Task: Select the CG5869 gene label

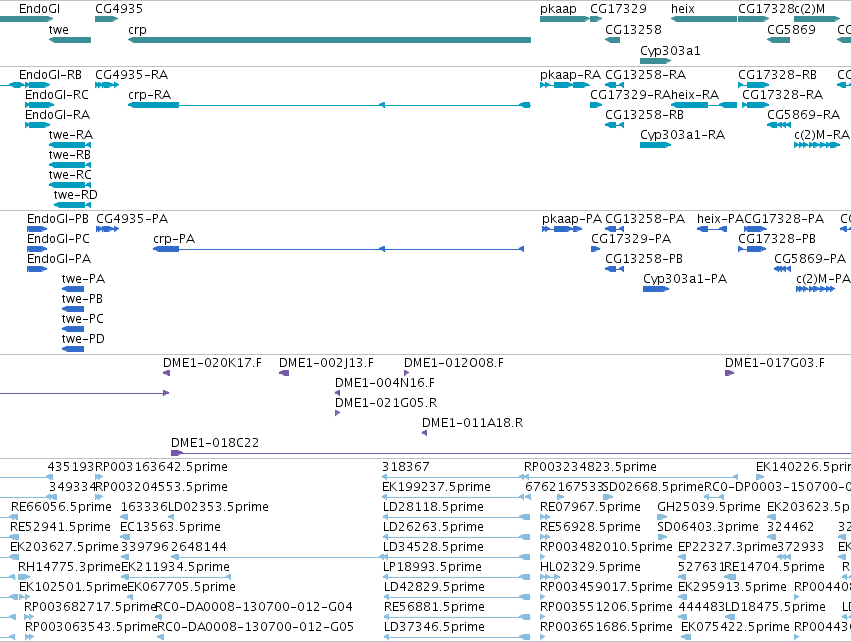Action: pos(791,30)
